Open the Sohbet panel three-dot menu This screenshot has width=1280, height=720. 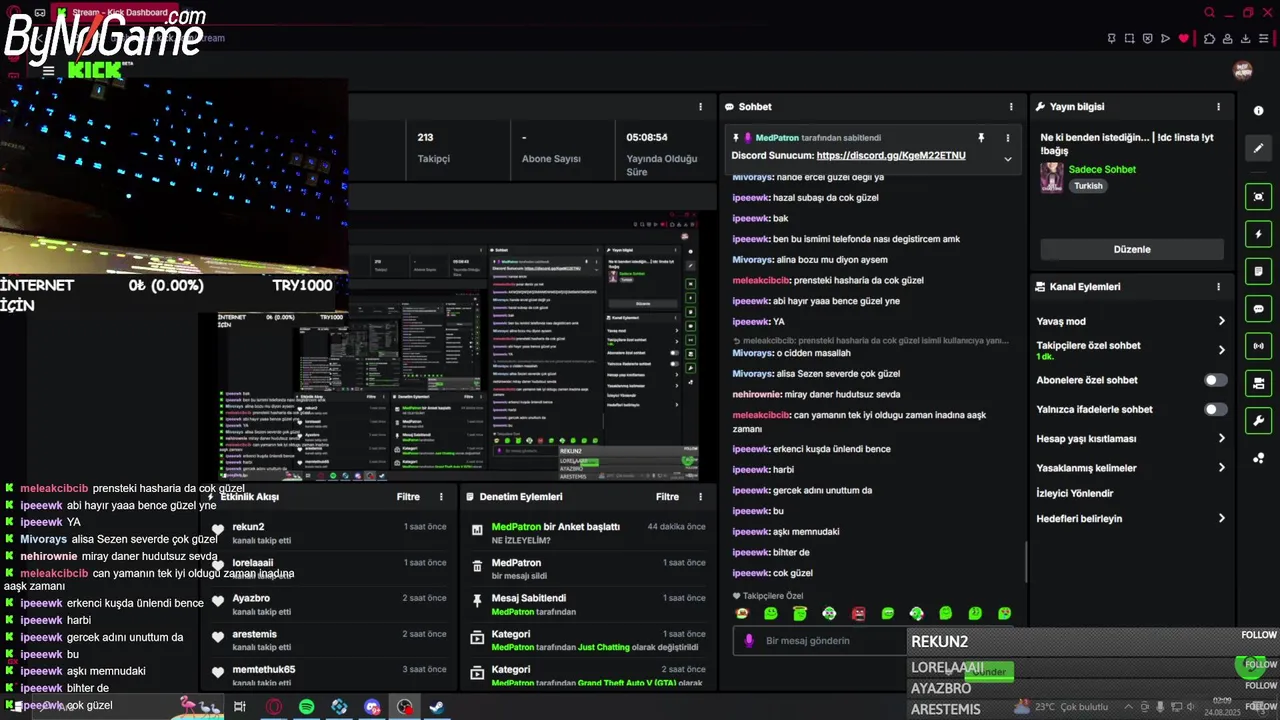click(1011, 107)
